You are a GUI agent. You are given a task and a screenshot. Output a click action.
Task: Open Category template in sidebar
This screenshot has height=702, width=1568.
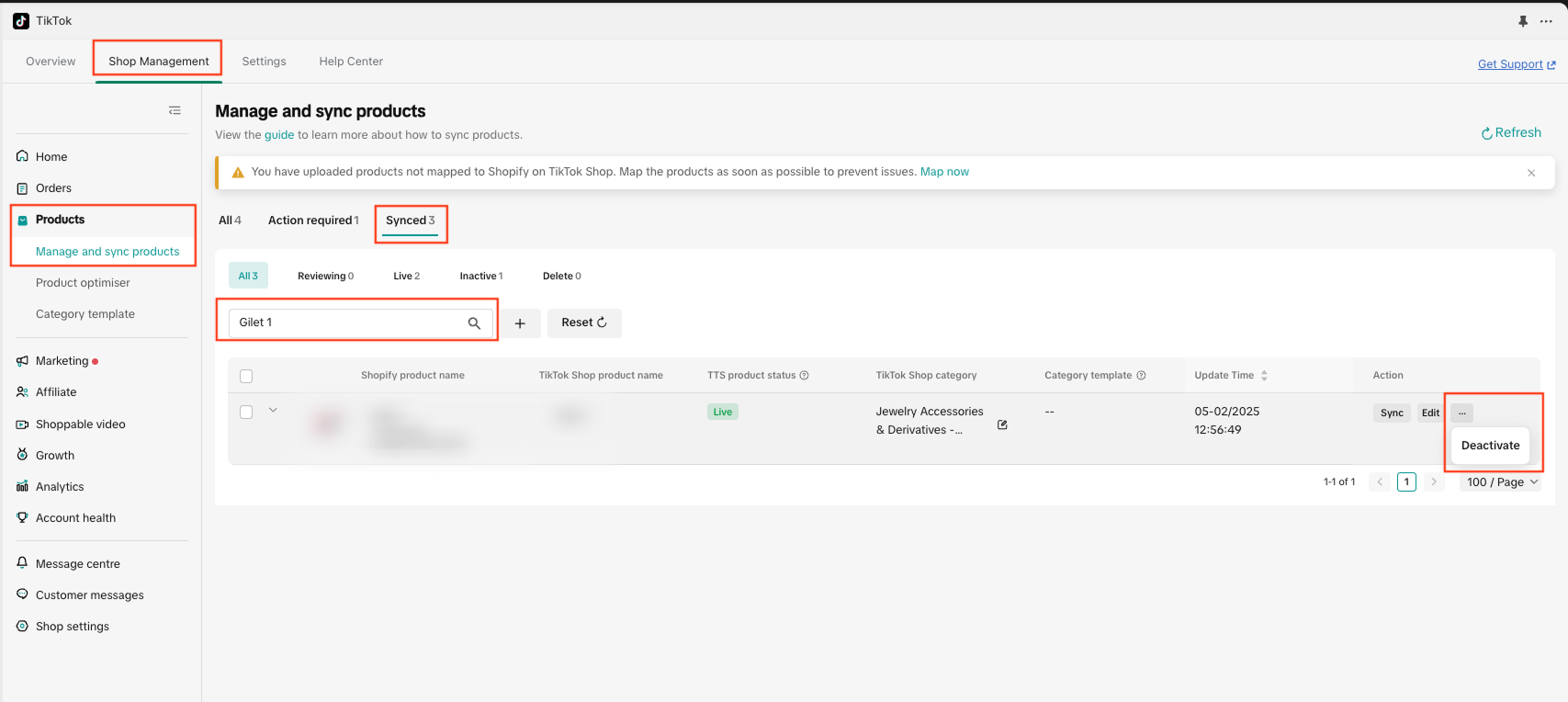tap(85, 314)
